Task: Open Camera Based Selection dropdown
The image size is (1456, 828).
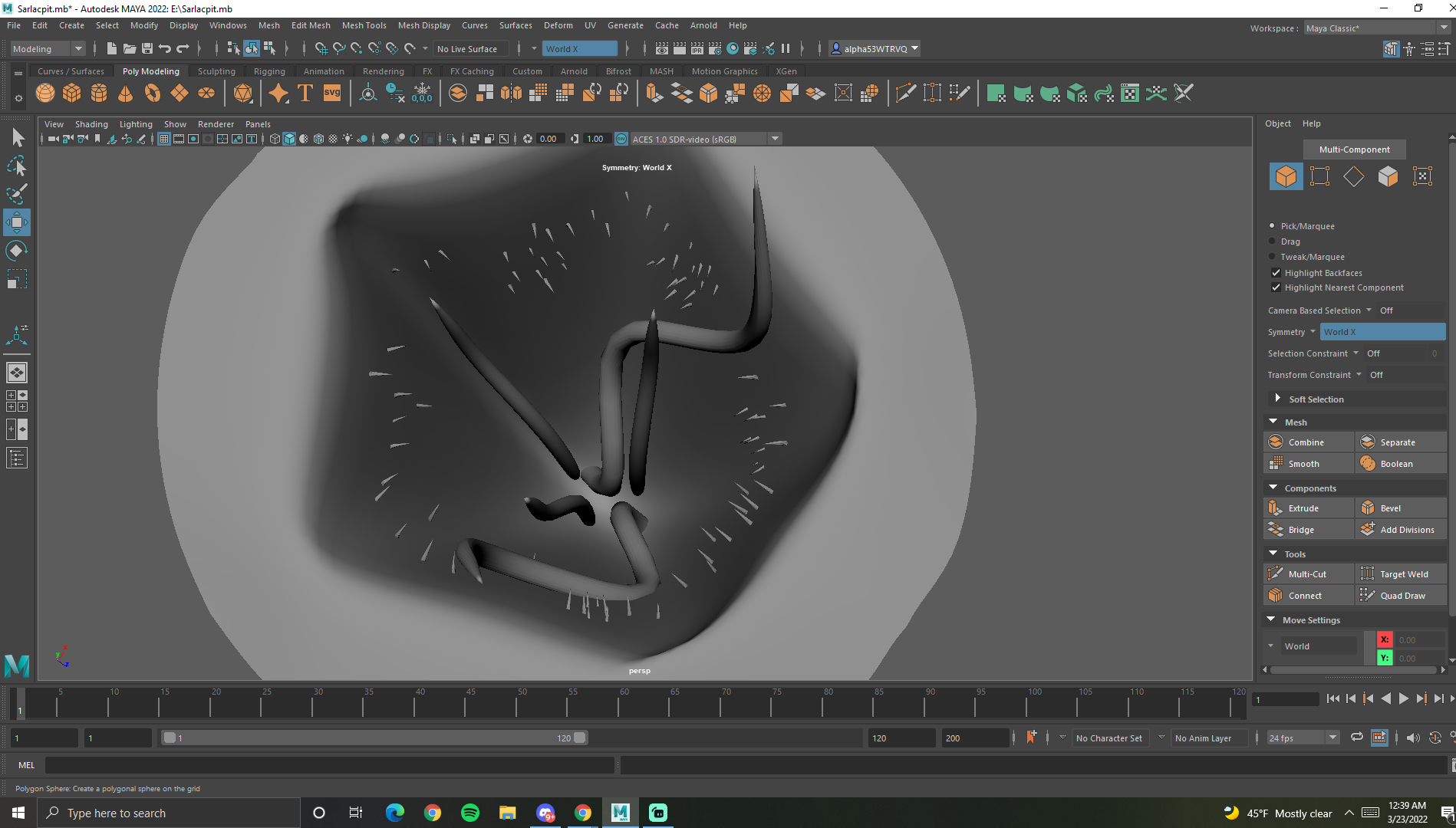Action: coord(1369,310)
